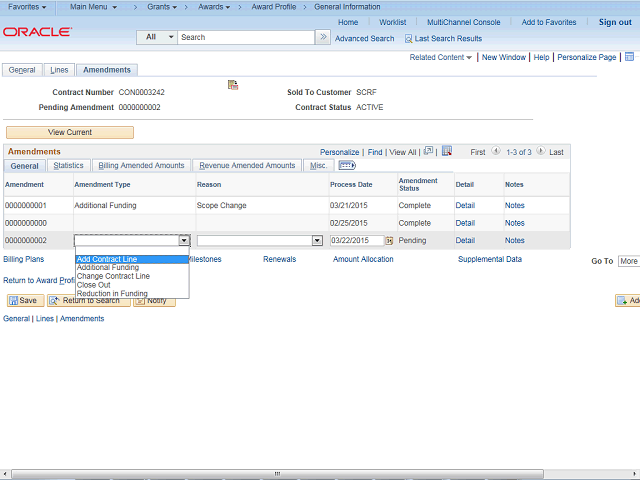Click the Sign out link

(615, 22)
